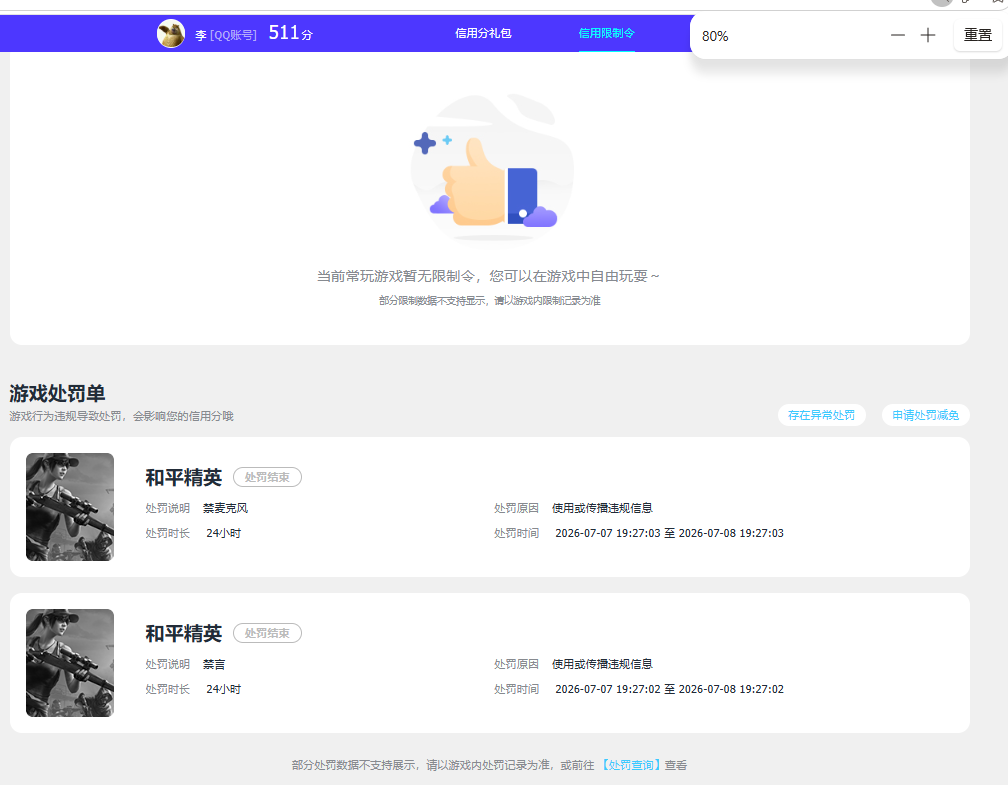Reset zoom with the 重置 button
This screenshot has height=785, width=1008.
(978, 35)
